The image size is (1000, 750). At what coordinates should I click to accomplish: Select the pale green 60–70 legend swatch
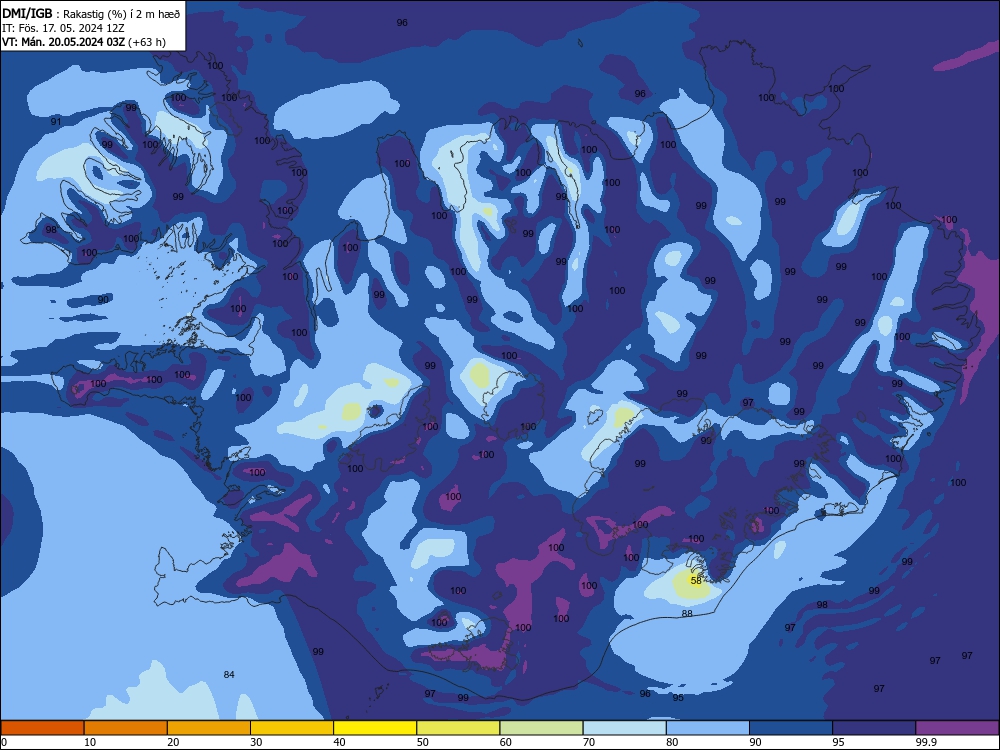[541, 728]
